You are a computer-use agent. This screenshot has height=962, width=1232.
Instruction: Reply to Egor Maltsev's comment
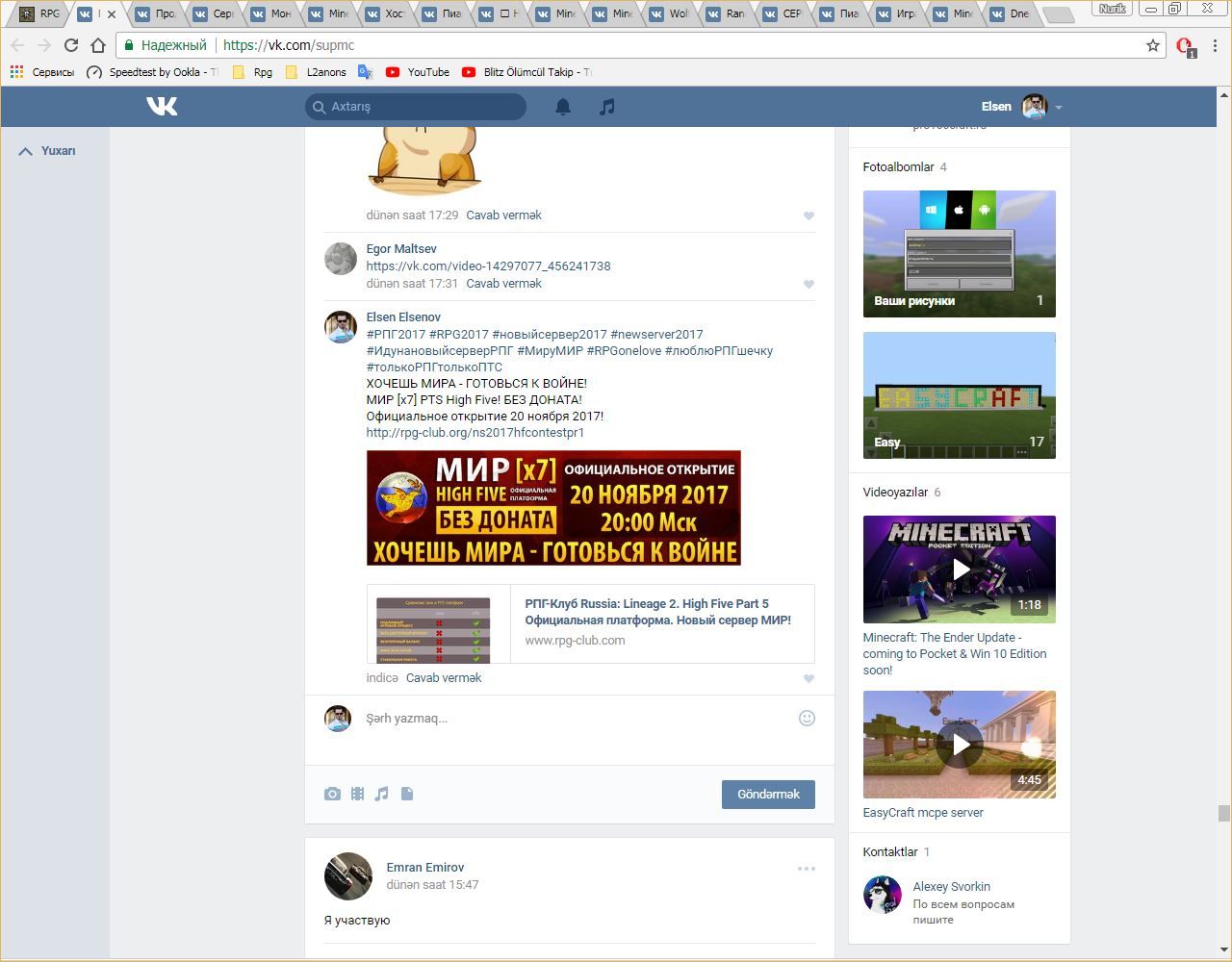503,284
